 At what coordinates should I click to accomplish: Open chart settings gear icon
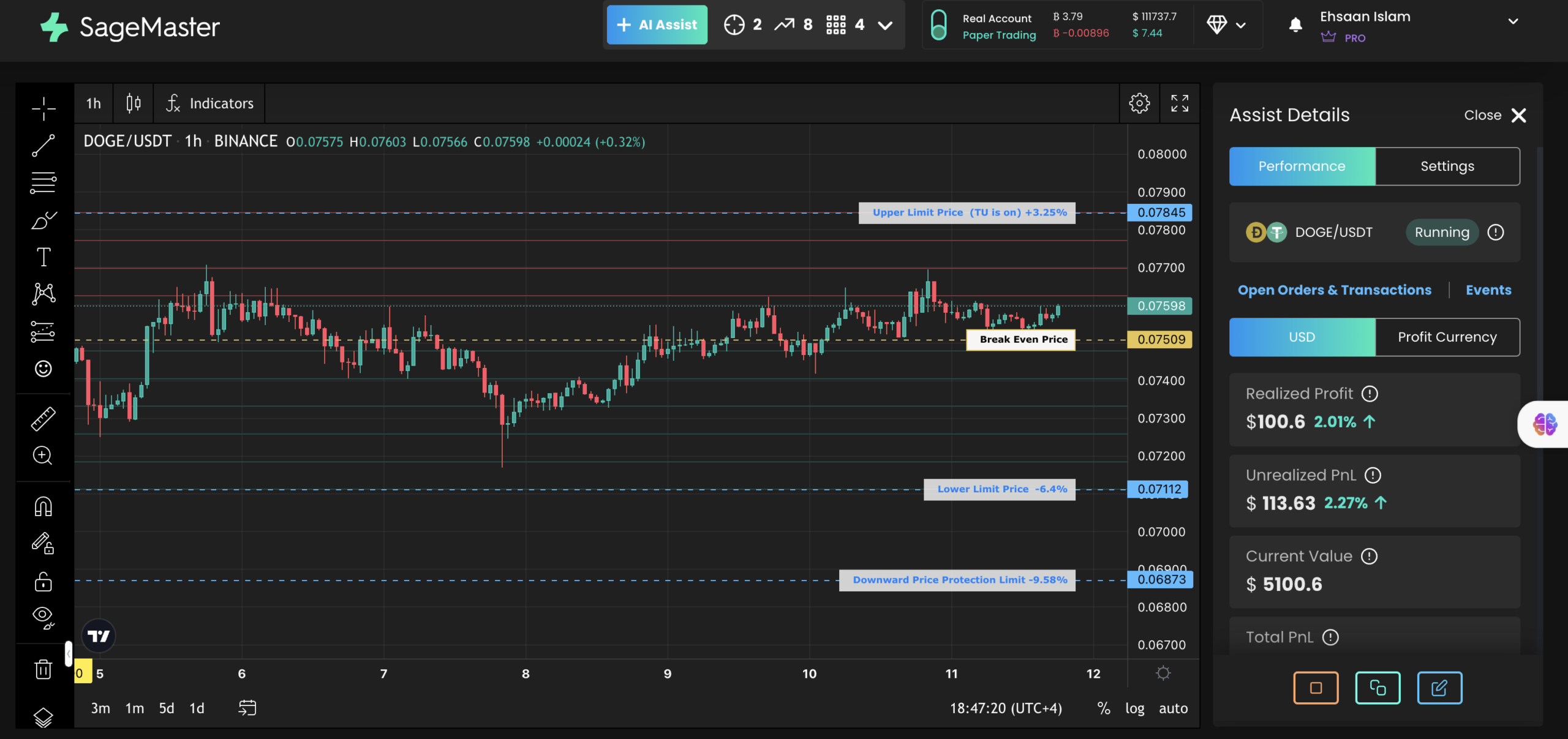click(x=1139, y=103)
